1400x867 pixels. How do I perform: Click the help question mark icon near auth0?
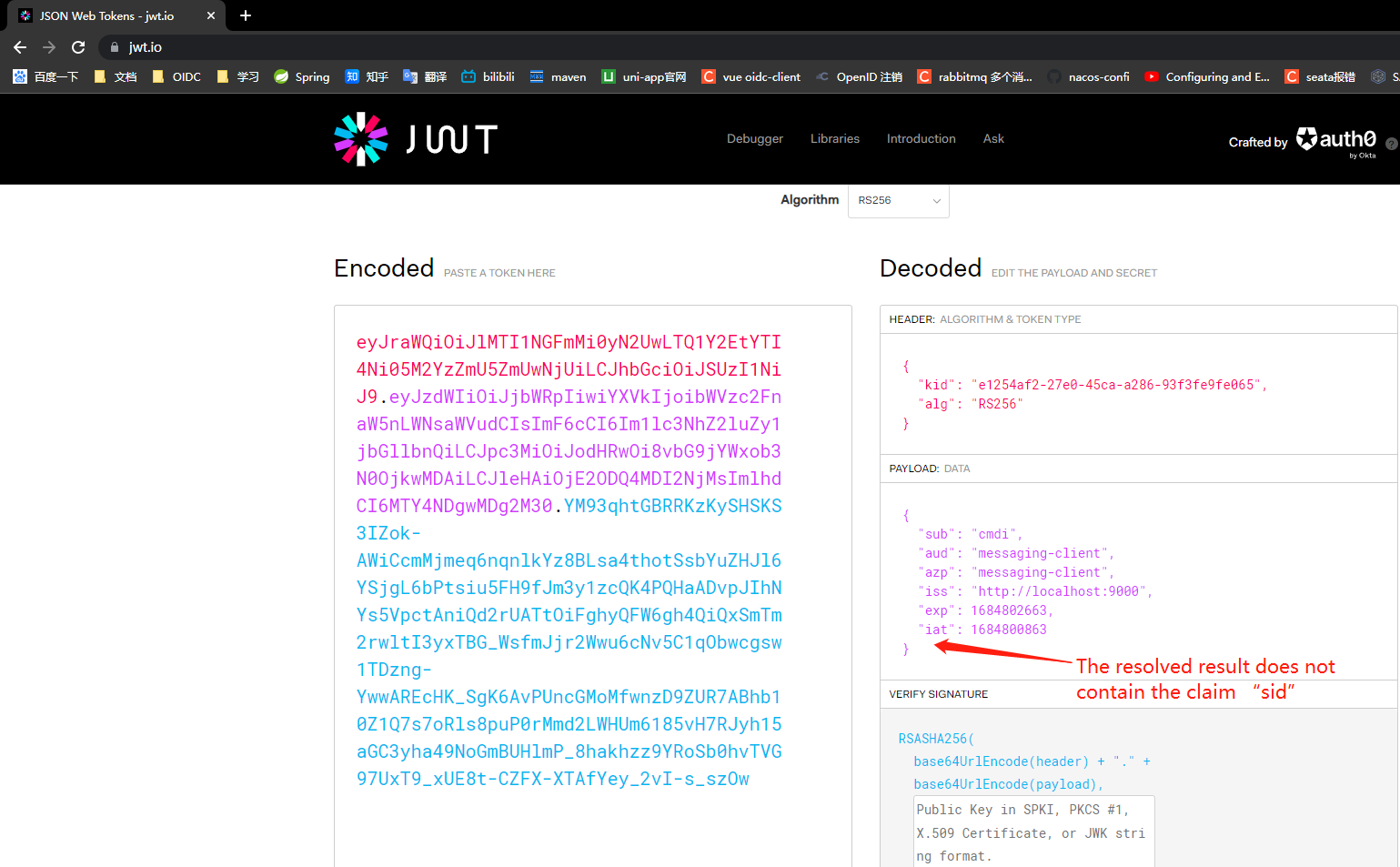coord(1391,143)
